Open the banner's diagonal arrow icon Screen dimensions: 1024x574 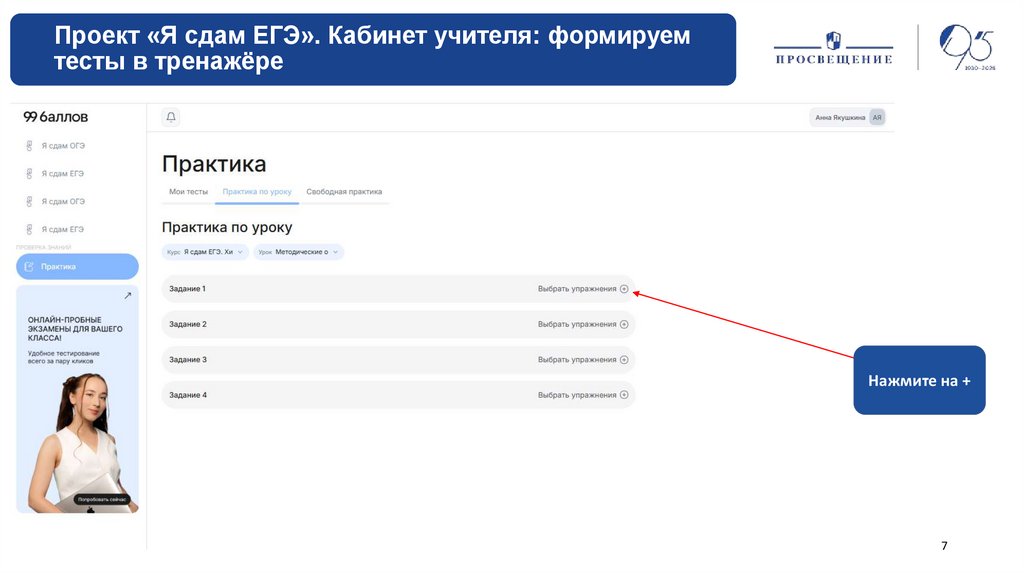click(127, 296)
